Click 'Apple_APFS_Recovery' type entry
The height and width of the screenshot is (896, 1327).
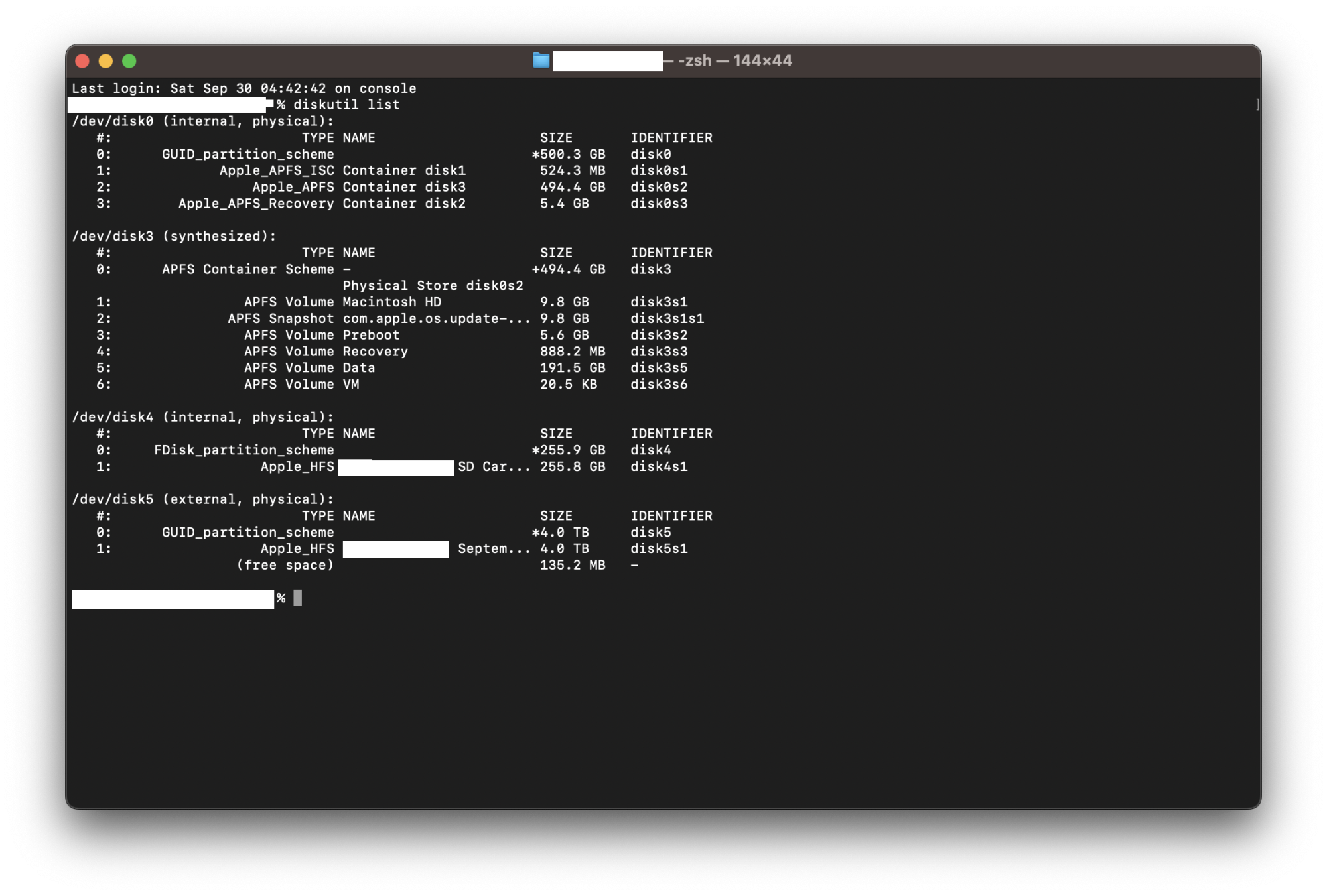(256, 204)
